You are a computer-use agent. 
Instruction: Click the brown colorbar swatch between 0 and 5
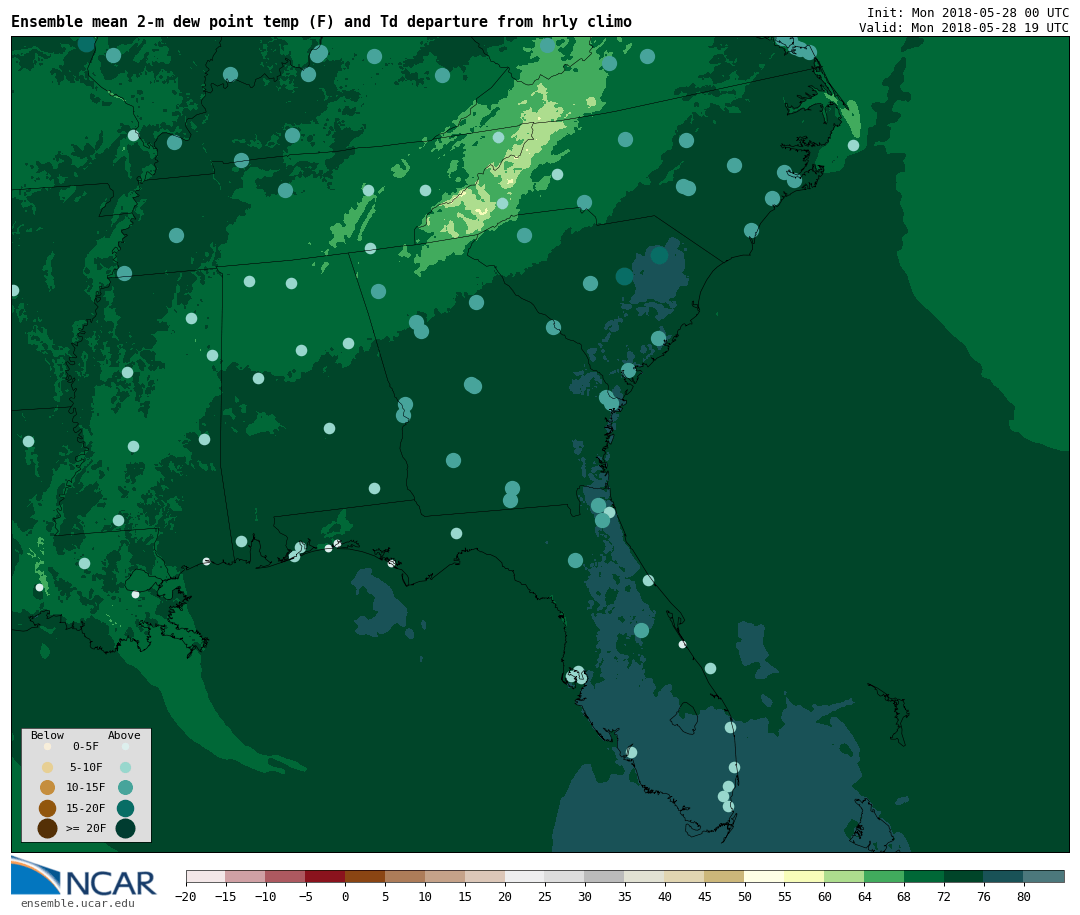[365, 876]
